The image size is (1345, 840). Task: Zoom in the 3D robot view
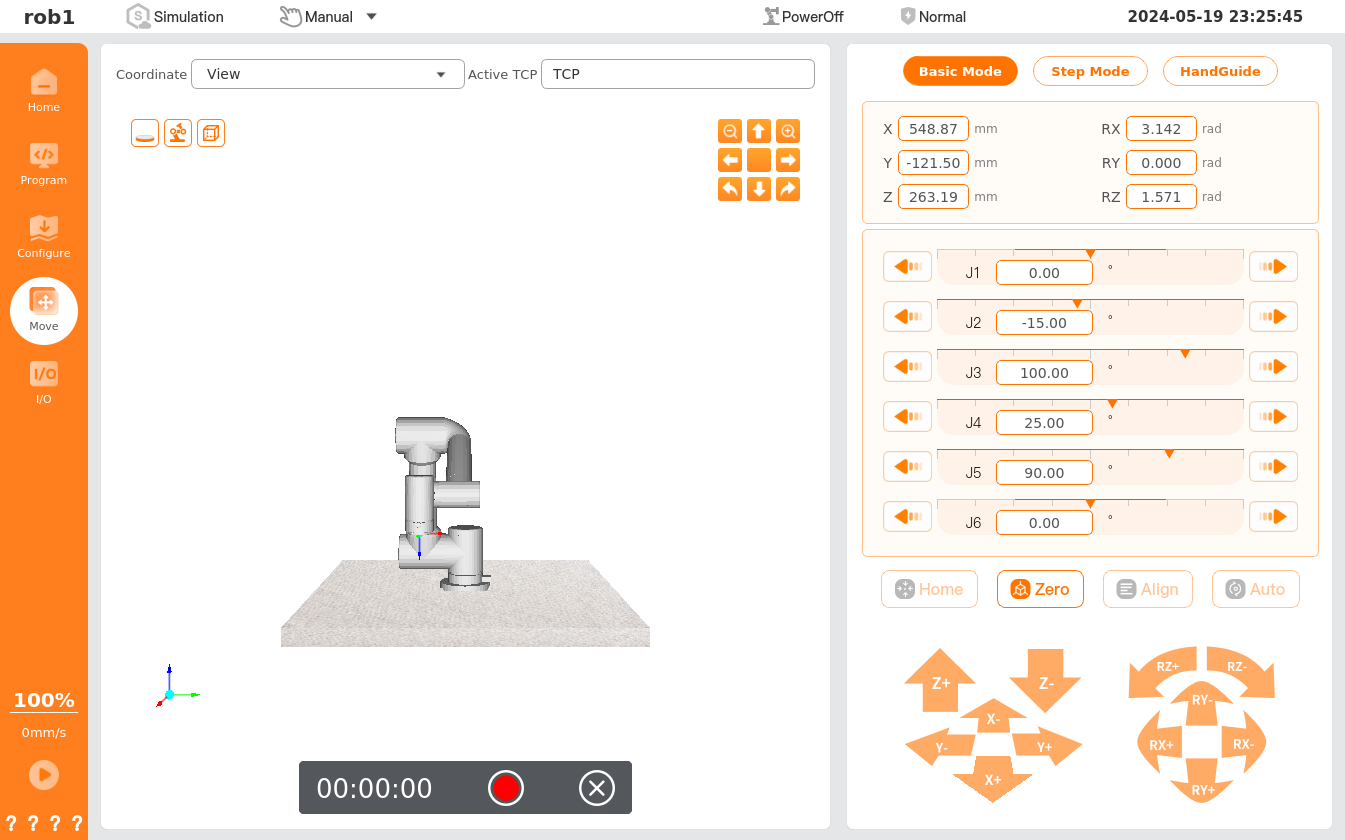click(788, 131)
